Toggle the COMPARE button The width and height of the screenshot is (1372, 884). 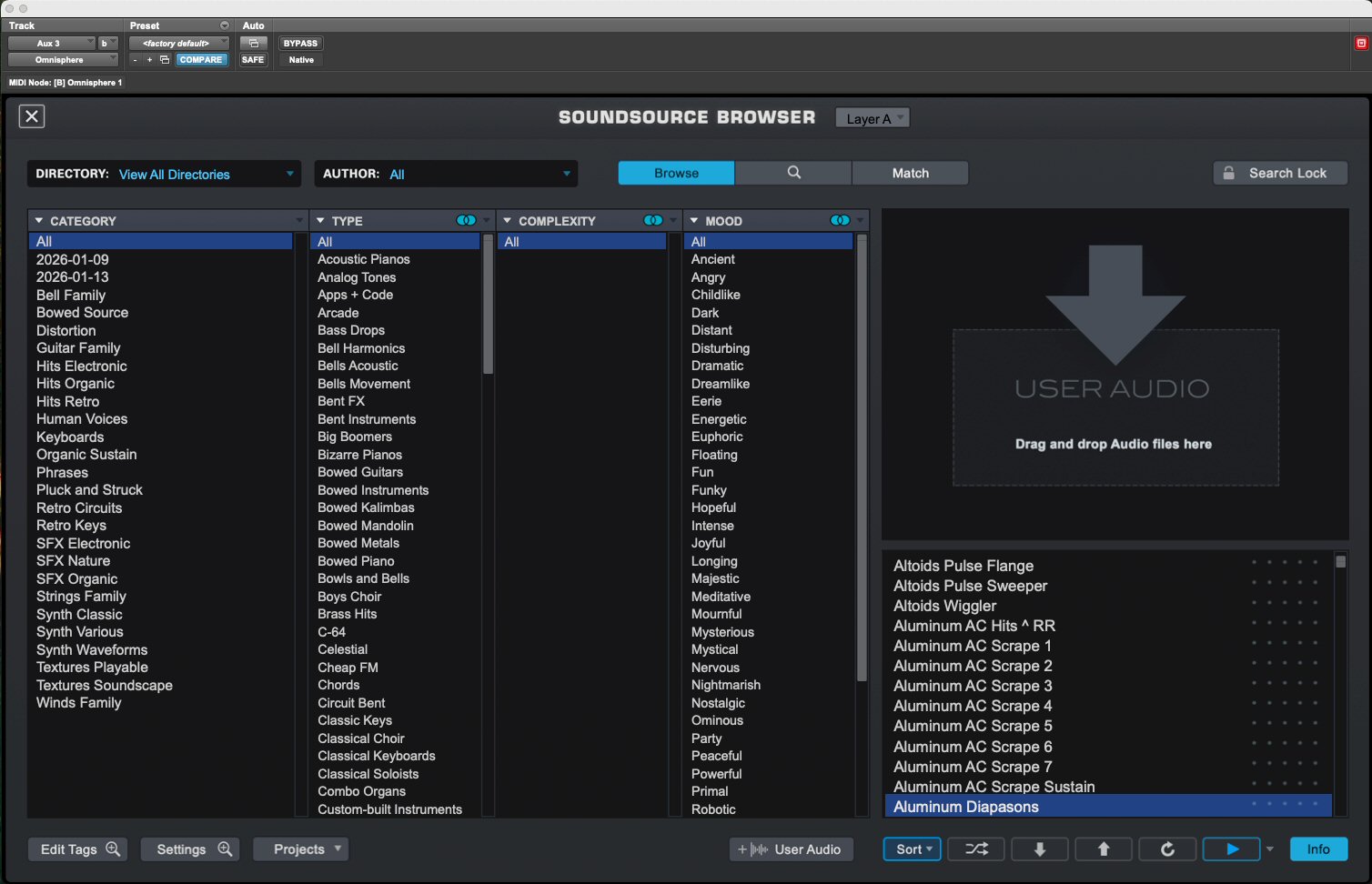[x=201, y=60]
